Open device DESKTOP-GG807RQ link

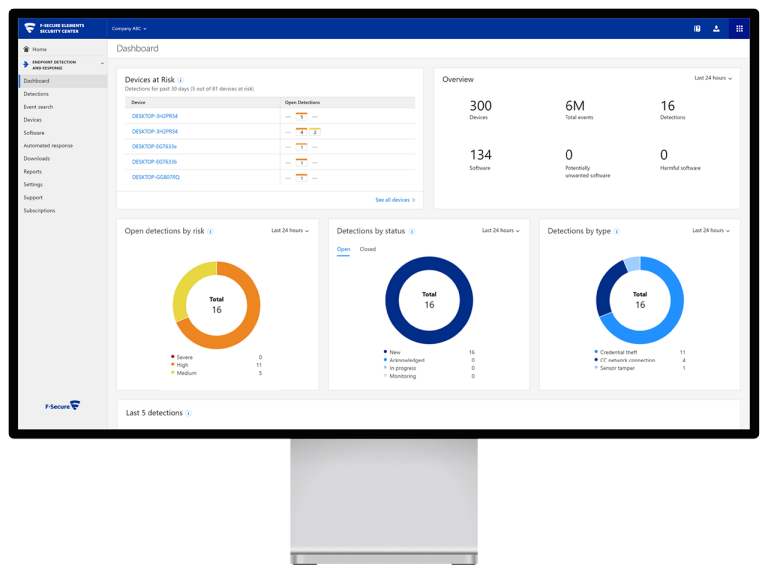pyautogui.click(x=156, y=177)
